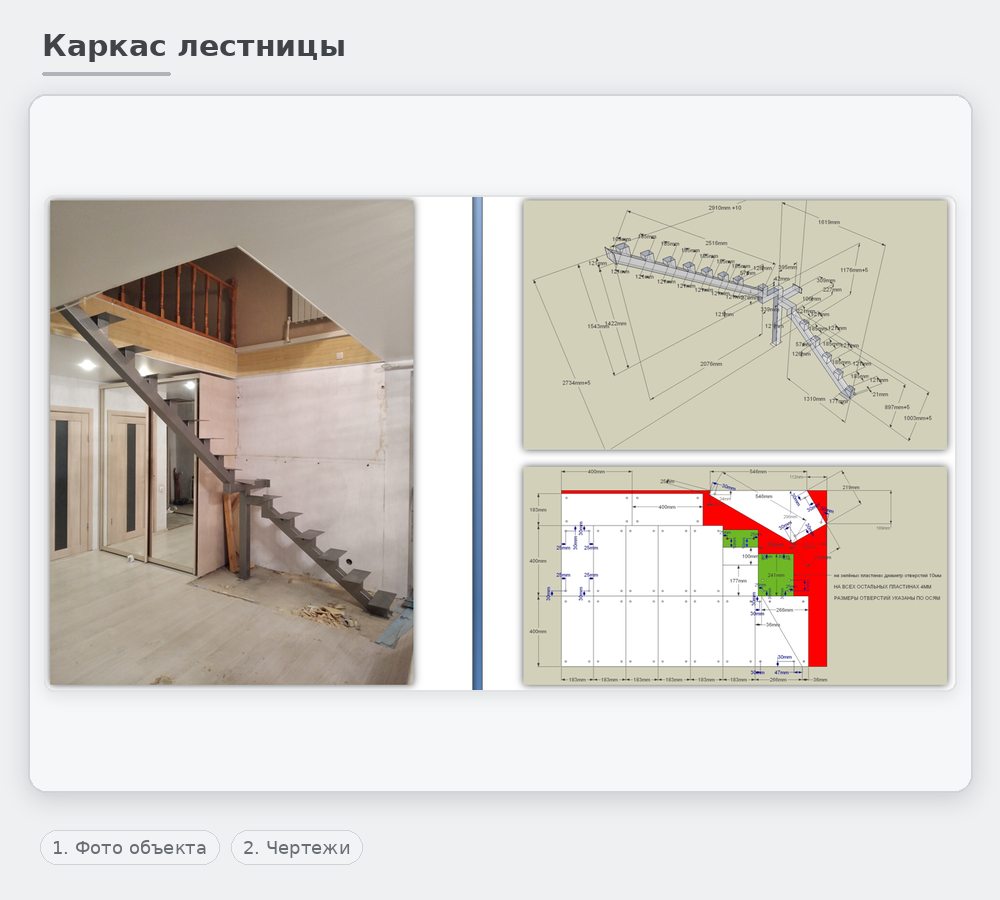Click the 'Каркас лестницы' heading
Image resolution: width=1000 pixels, height=900 pixels.
[x=194, y=46]
